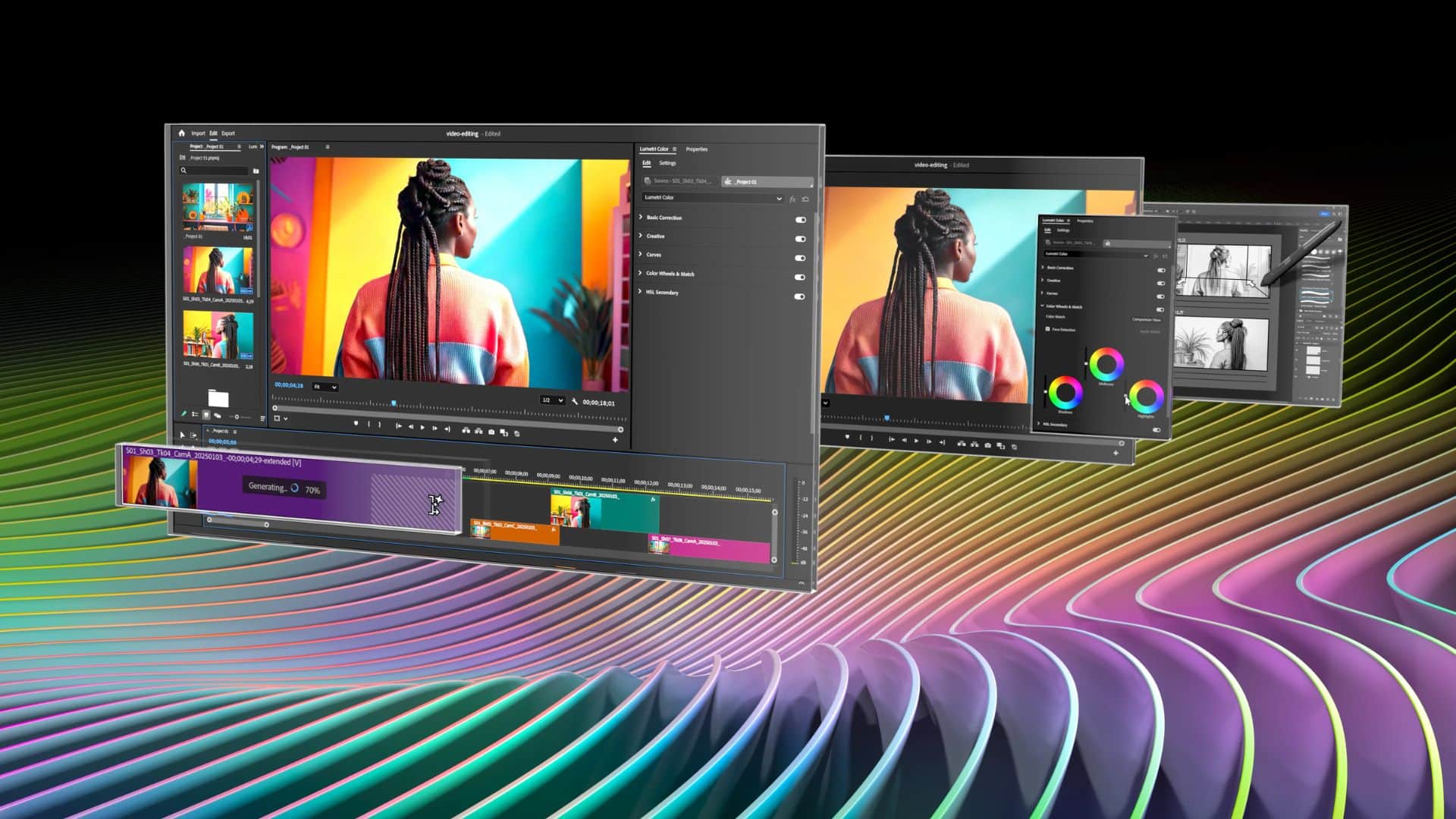1456x819 pixels.
Task: Open the 1/2 playback resolution dropdown
Action: [552, 400]
